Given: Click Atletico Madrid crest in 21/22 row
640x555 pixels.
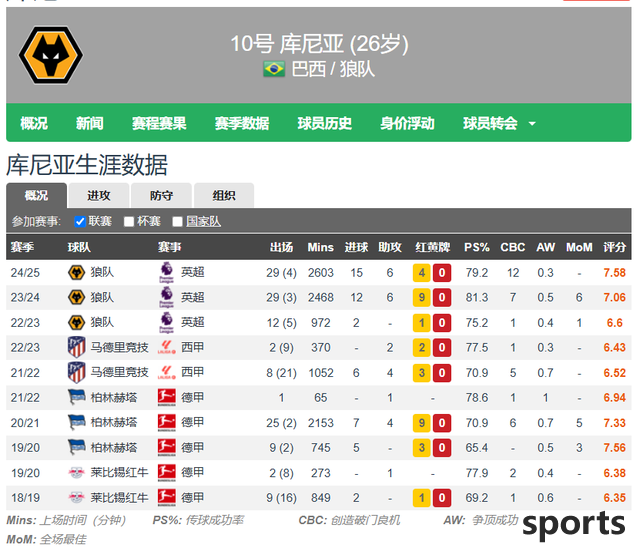Looking at the screenshot, I should 76,373.
